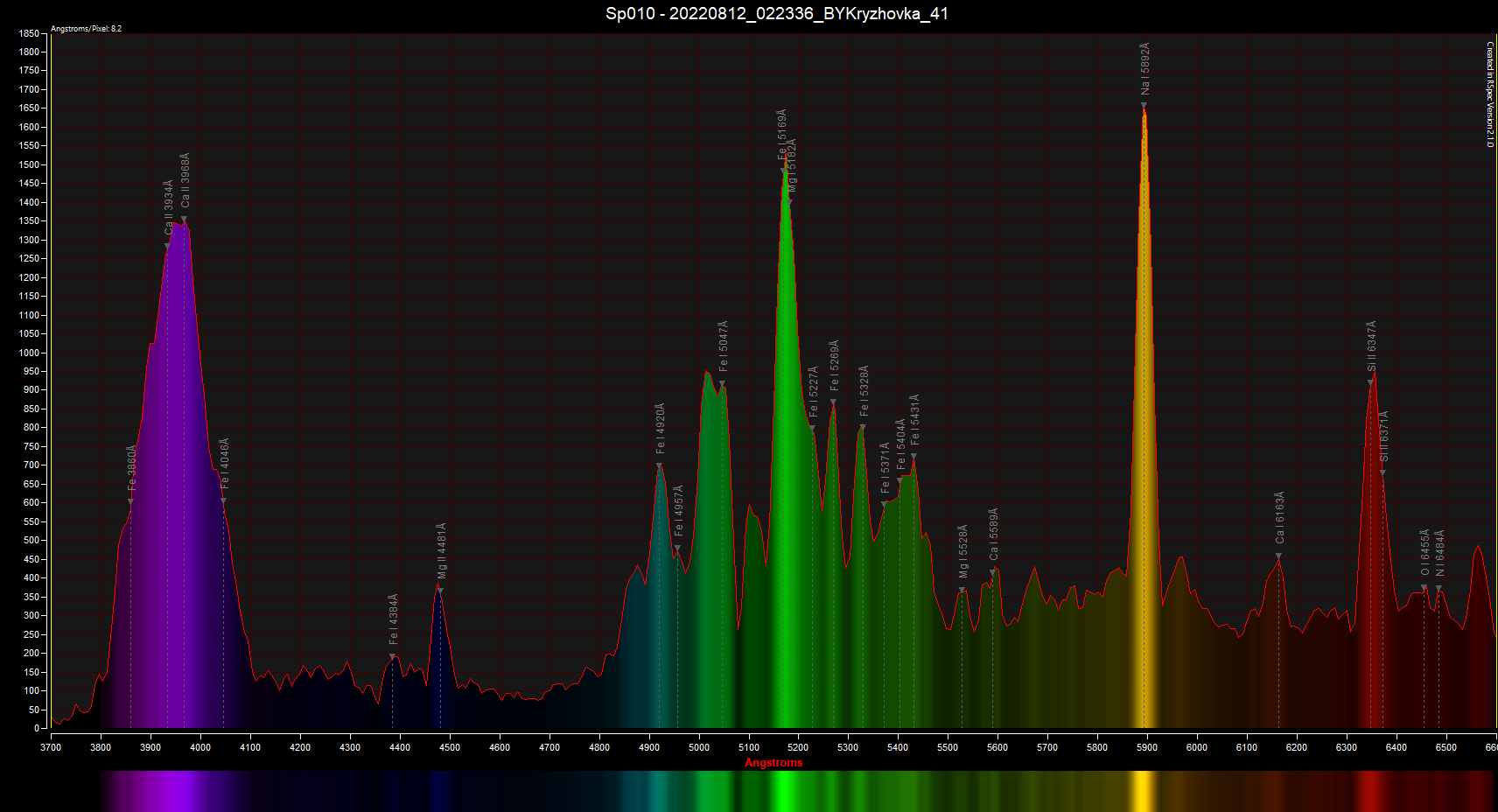This screenshot has width=1498, height=812.
Task: Click the 1000 value on the y-axis
Action: pos(29,353)
